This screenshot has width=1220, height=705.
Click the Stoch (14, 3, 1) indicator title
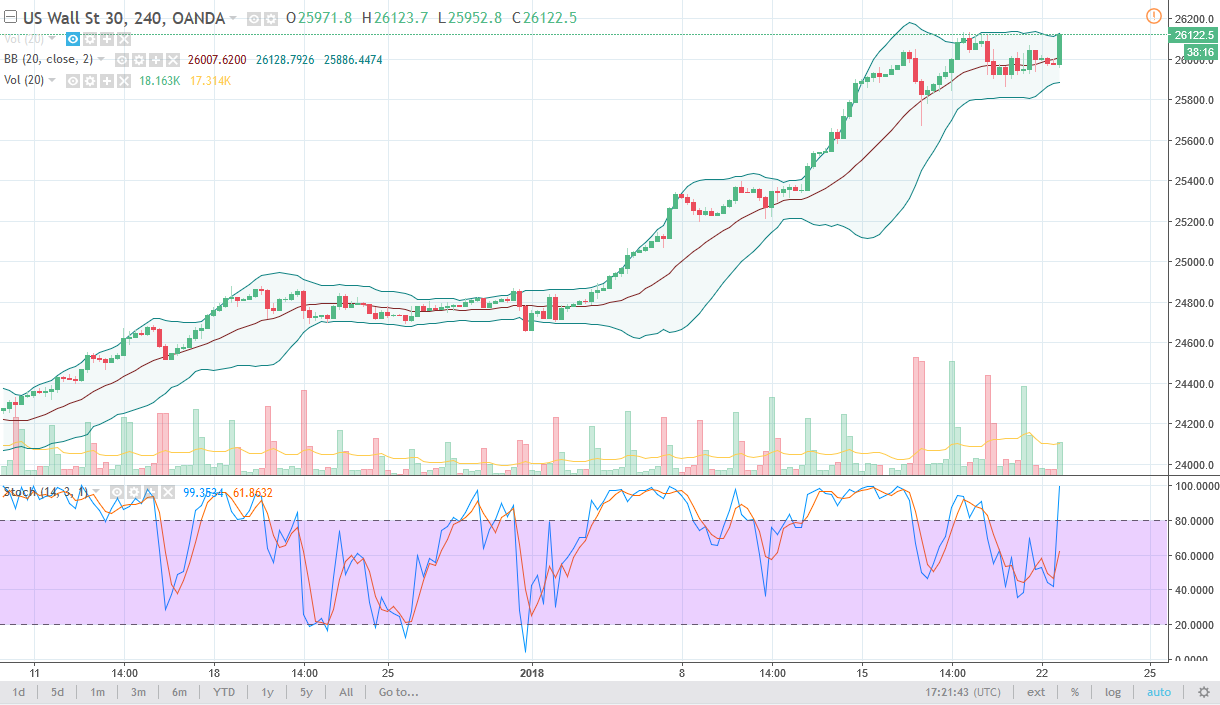point(45,492)
